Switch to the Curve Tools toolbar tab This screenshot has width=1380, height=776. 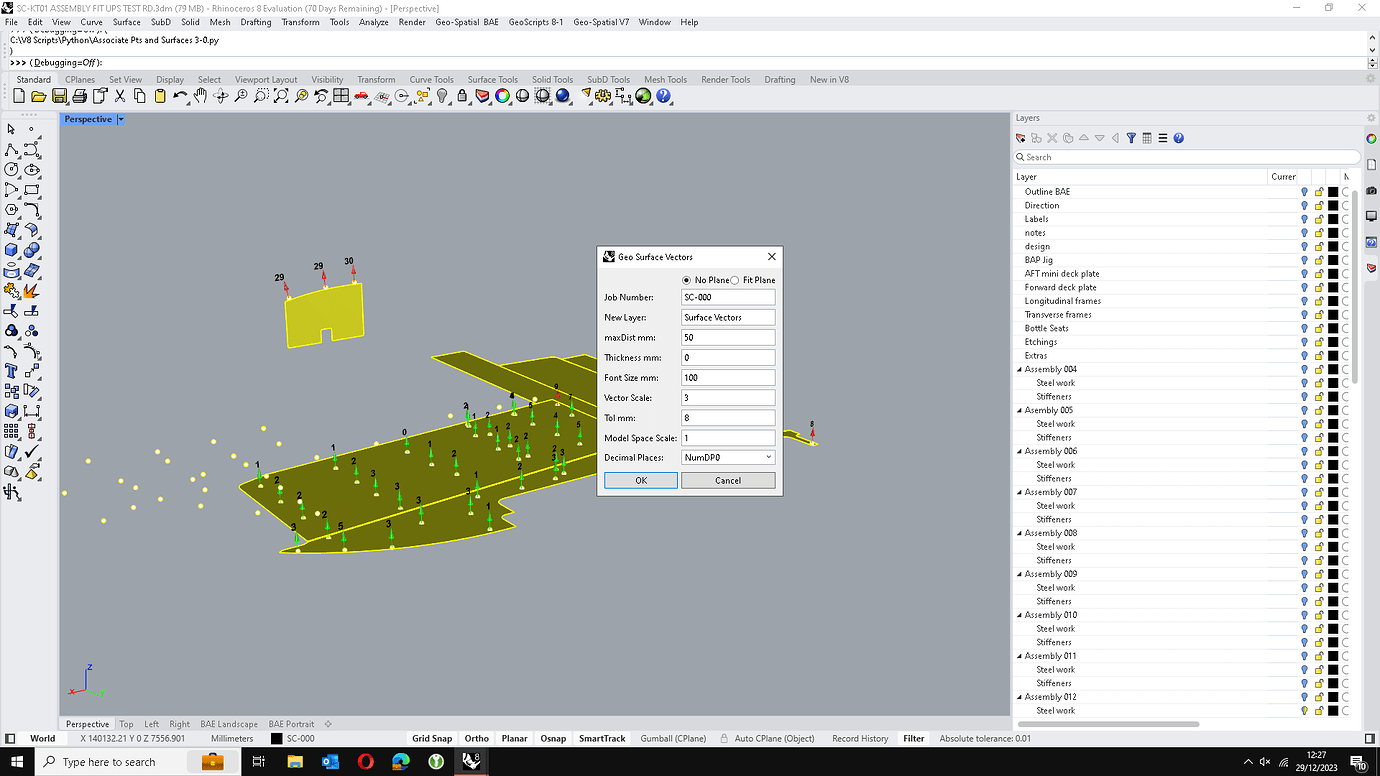[431, 80]
